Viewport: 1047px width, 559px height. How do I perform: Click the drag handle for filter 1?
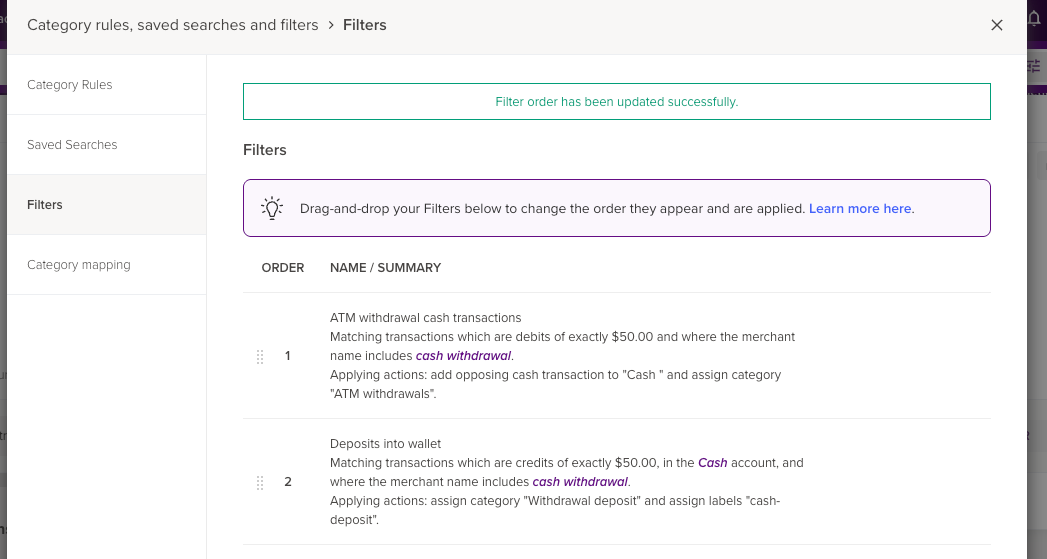coord(260,356)
